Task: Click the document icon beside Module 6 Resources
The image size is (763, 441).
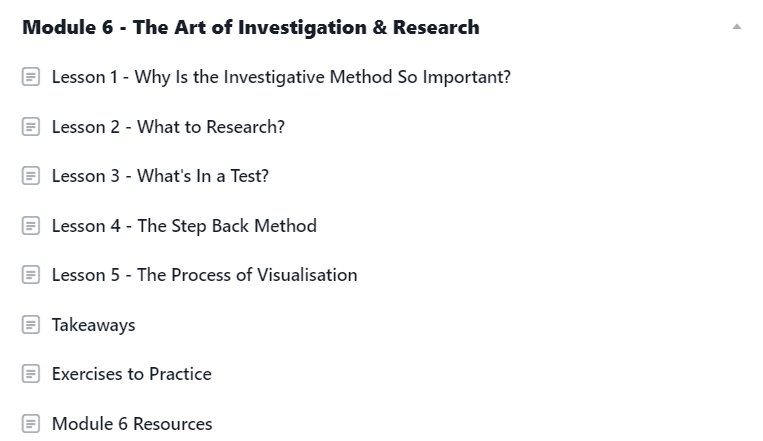Action: pos(31,423)
